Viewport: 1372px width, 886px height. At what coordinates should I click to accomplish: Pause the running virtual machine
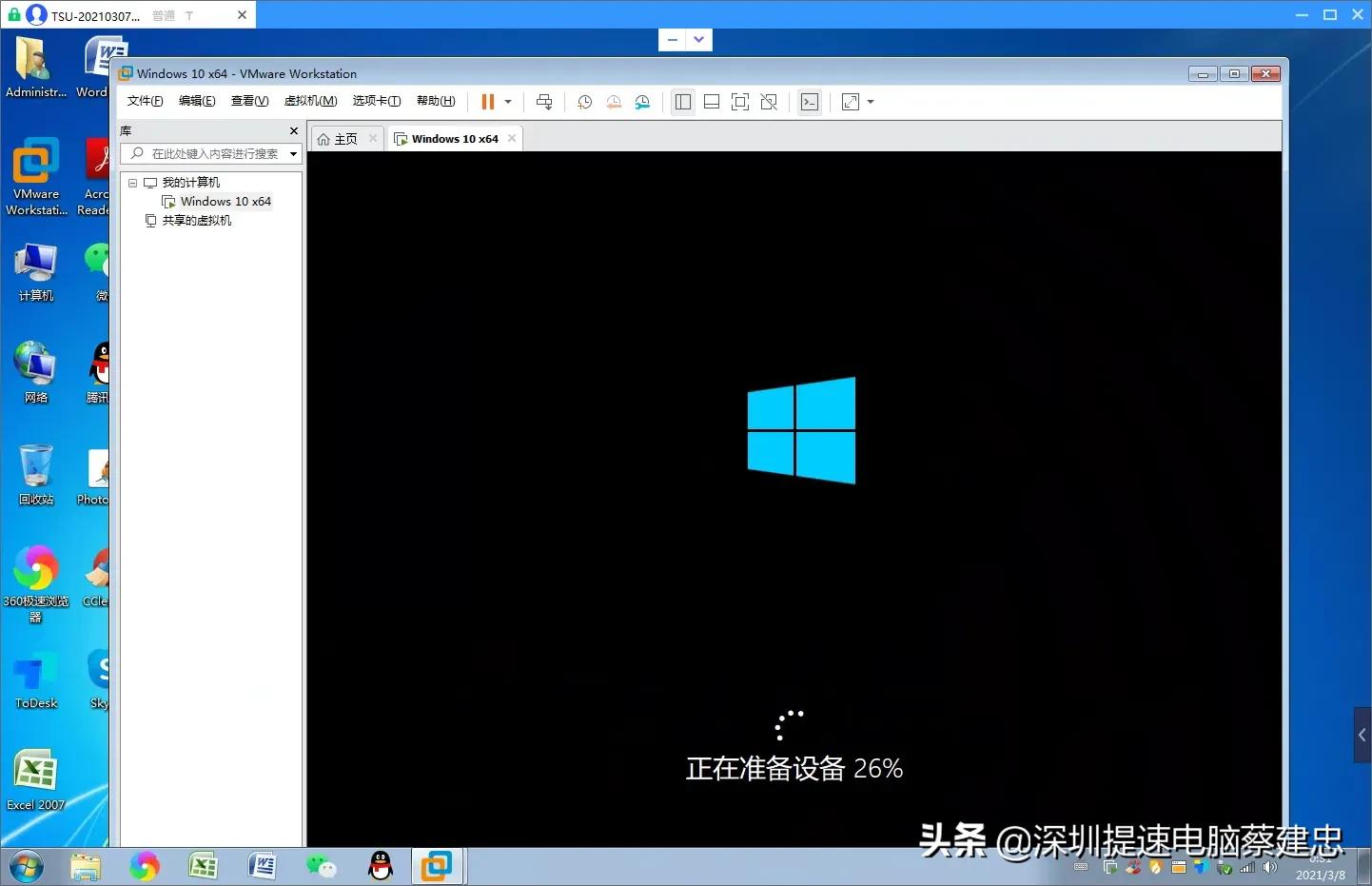coord(487,102)
